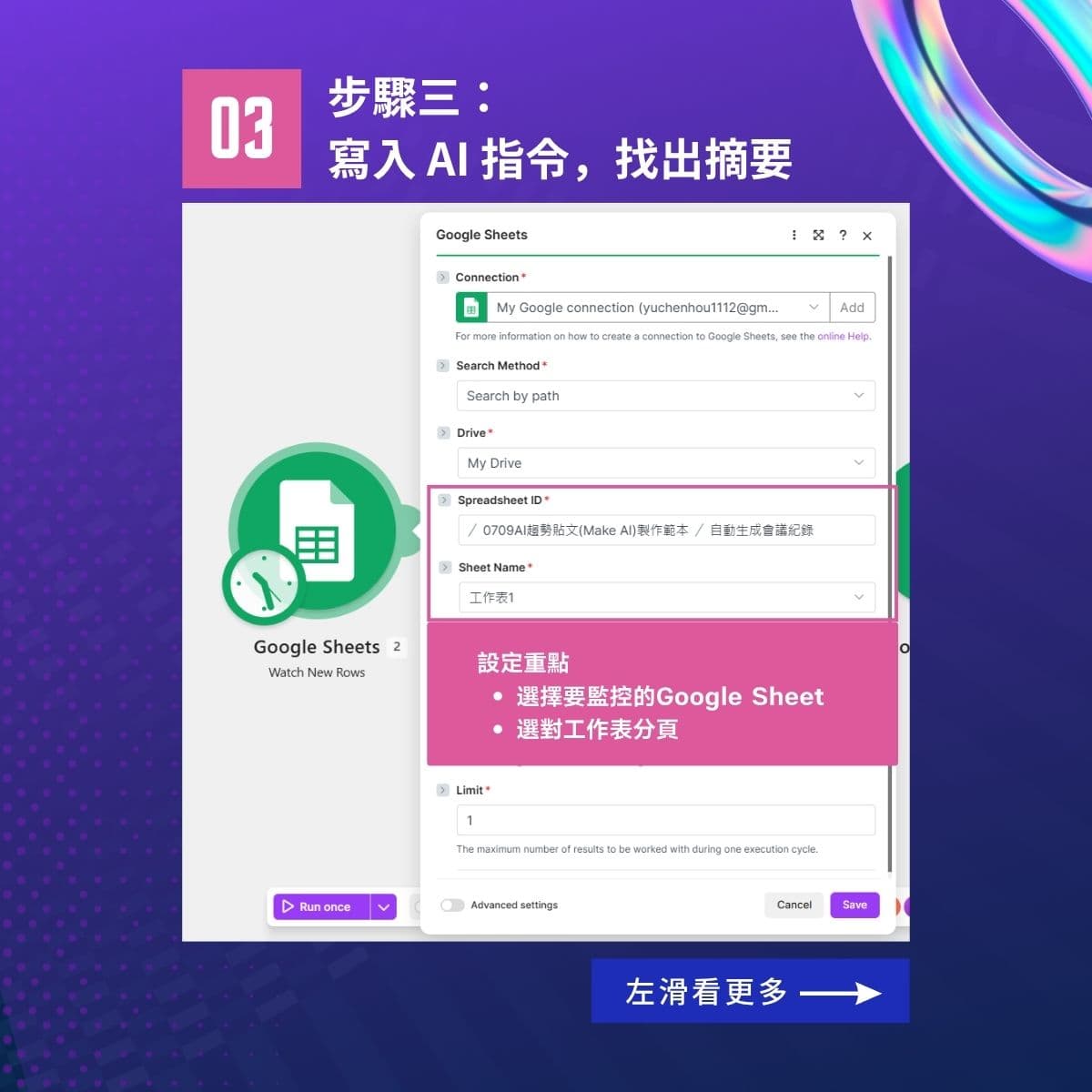
Task: Expand the Run once options arrow
Action: click(384, 906)
